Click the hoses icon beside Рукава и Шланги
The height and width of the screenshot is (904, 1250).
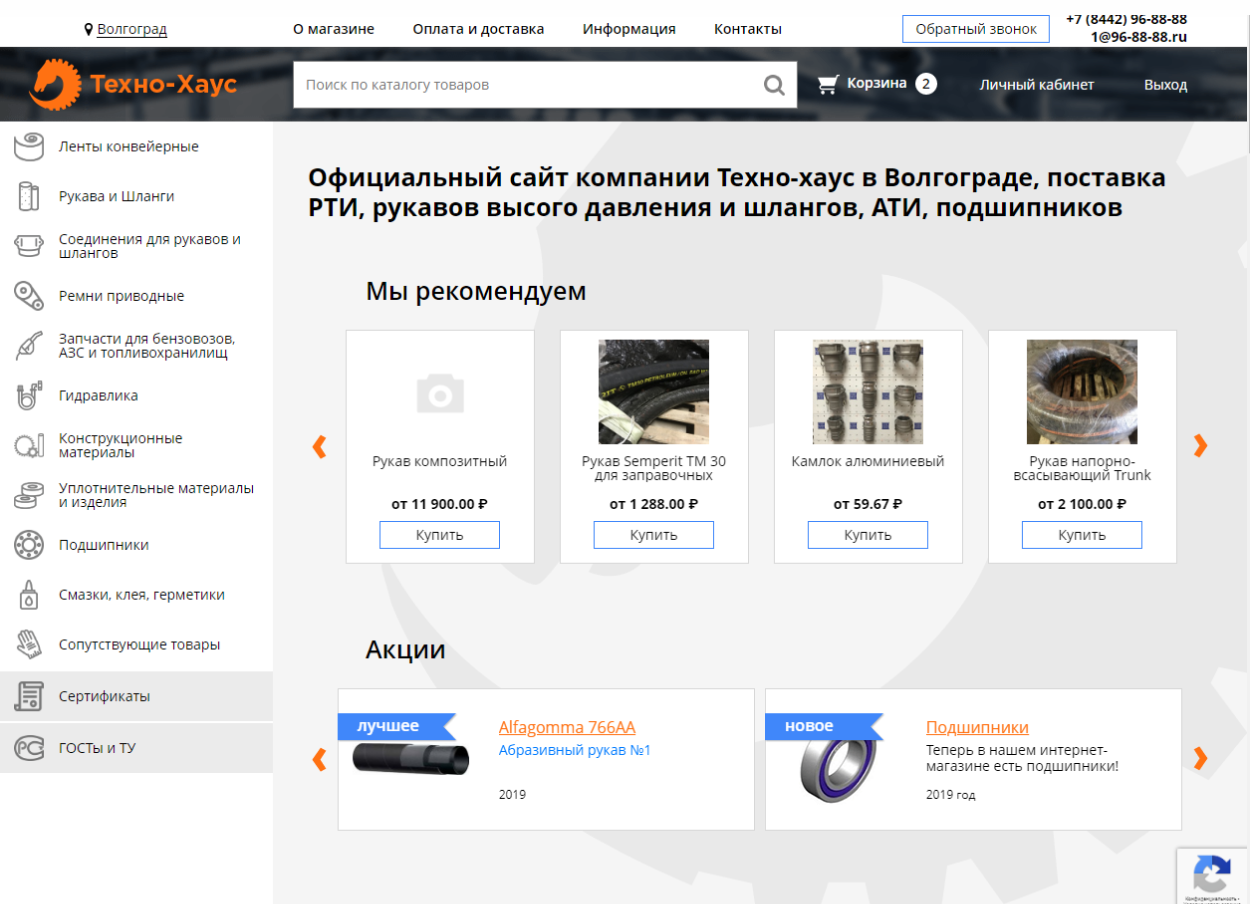click(29, 196)
